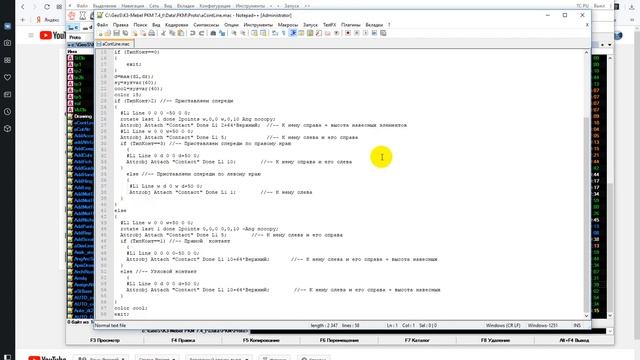Click the Яндекс bookmark in browser bar
640x360 pixels.
tap(48, 20)
